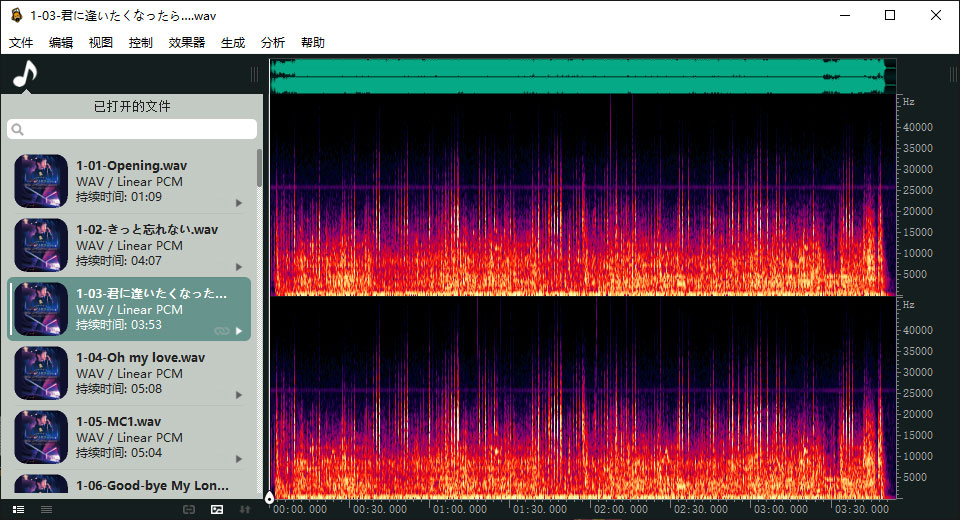The width and height of the screenshot is (960, 520).
Task: Click the 03:00.000 timeline label
Action: click(781, 509)
